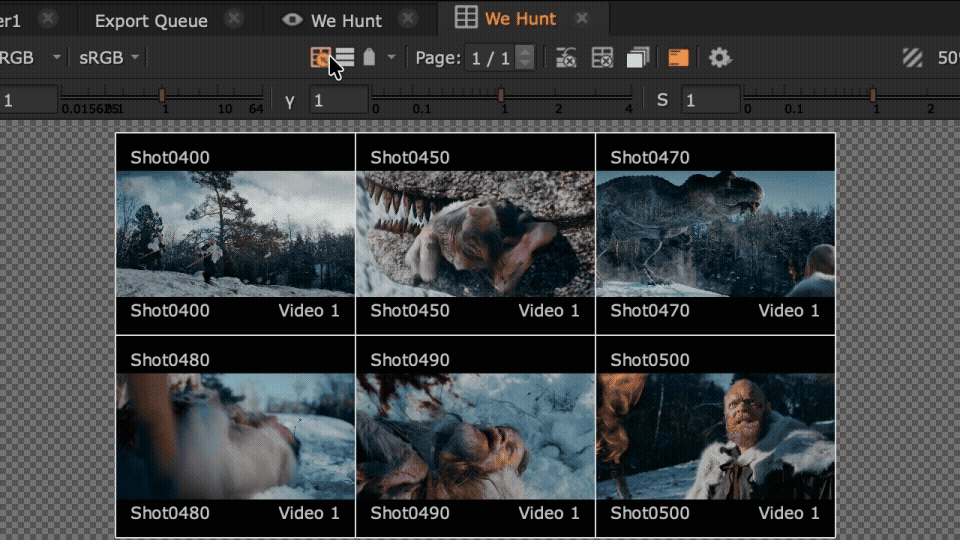Screen dimensions: 960x540
Task: Click the Shot0490 title text
Action: pos(410,360)
